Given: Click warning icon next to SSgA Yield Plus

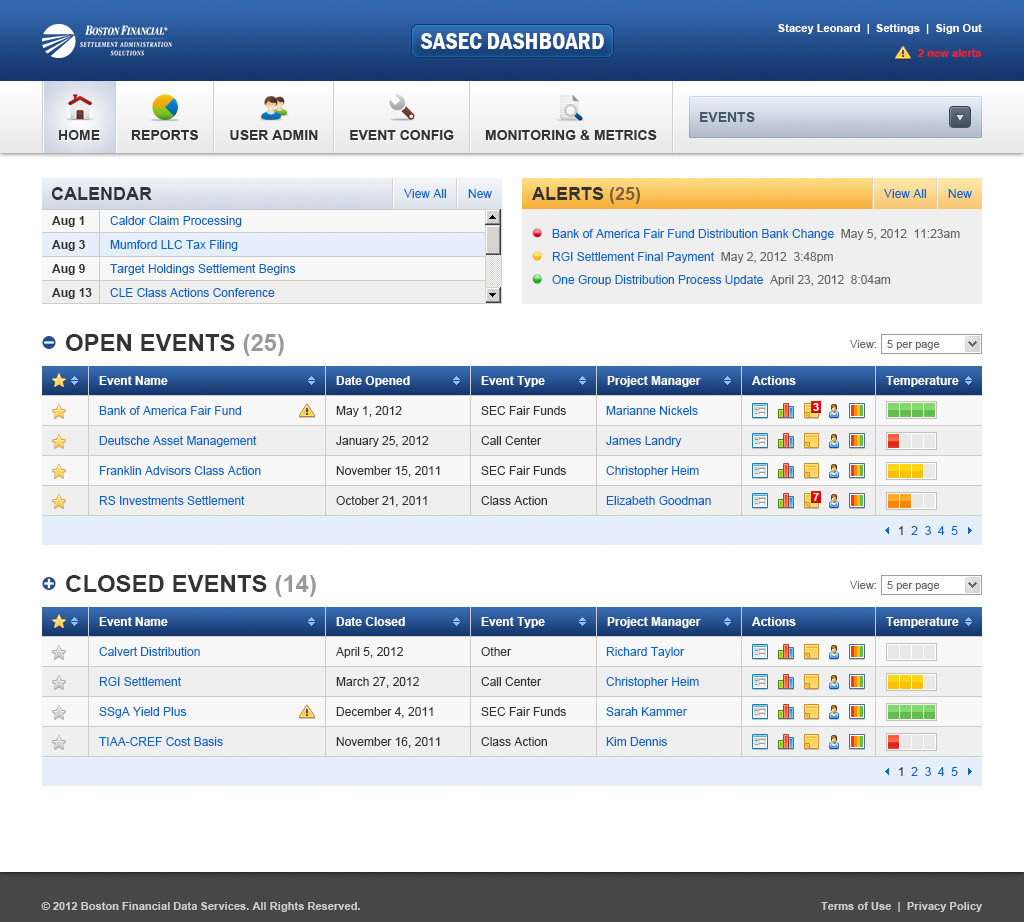Looking at the screenshot, I should click(307, 712).
